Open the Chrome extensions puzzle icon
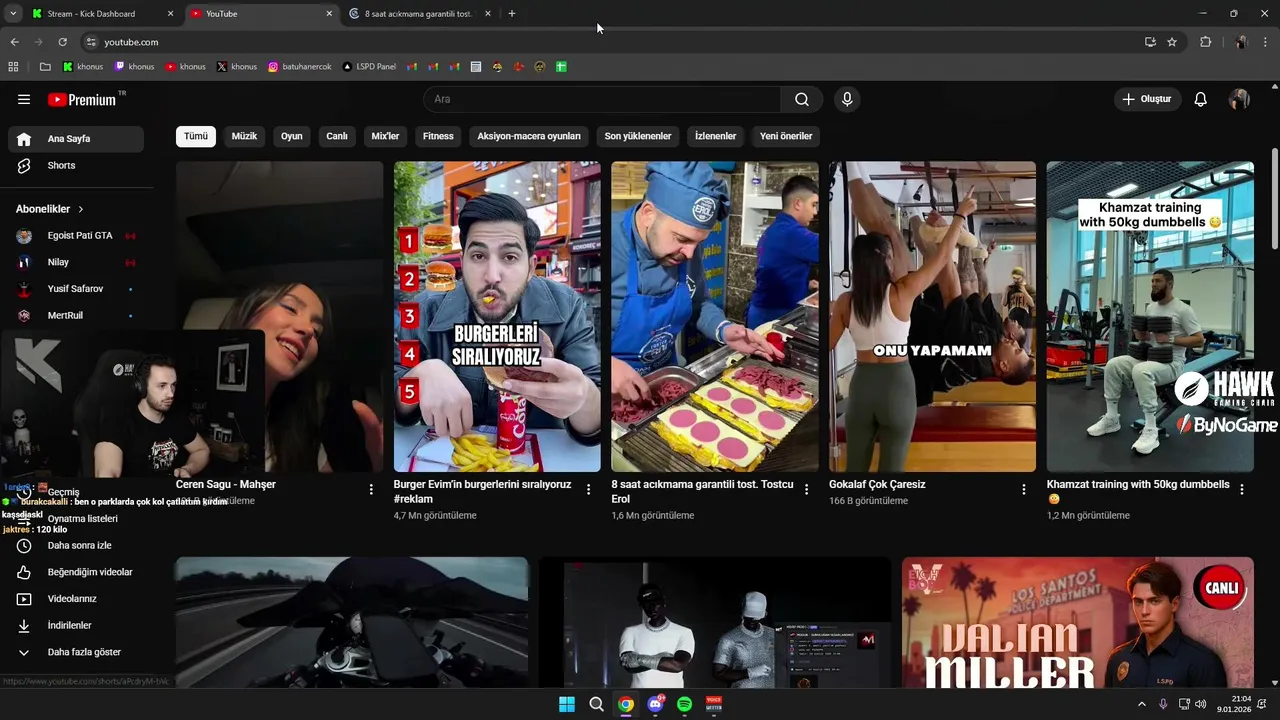Viewport: 1280px width, 720px height. coord(1205,42)
